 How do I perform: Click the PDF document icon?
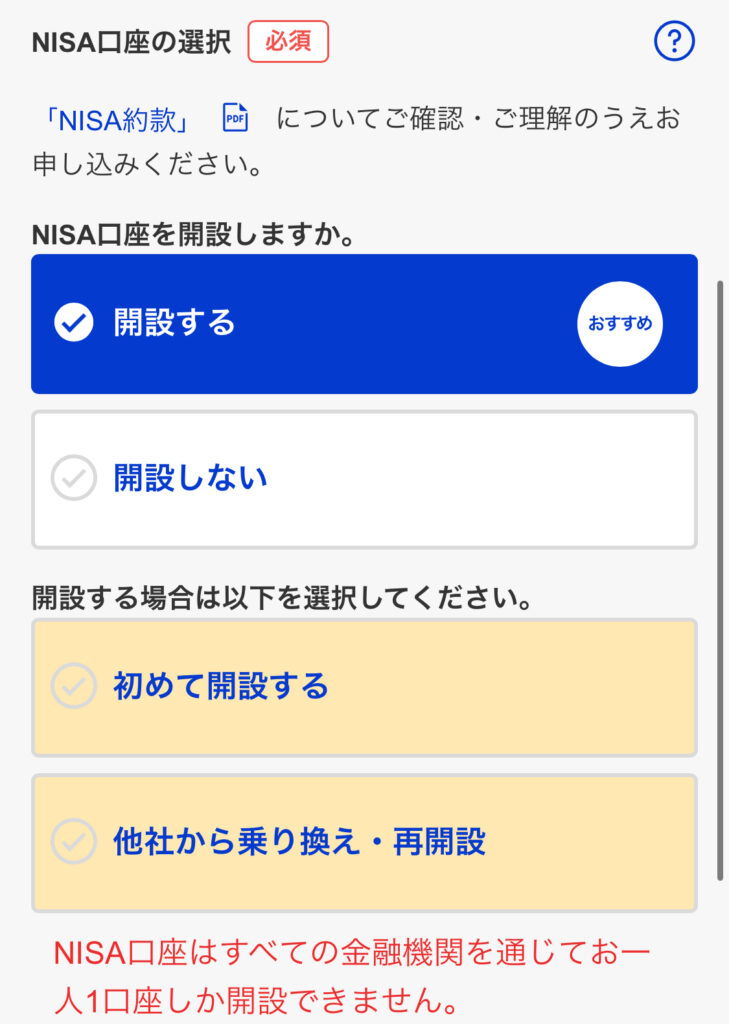235,118
